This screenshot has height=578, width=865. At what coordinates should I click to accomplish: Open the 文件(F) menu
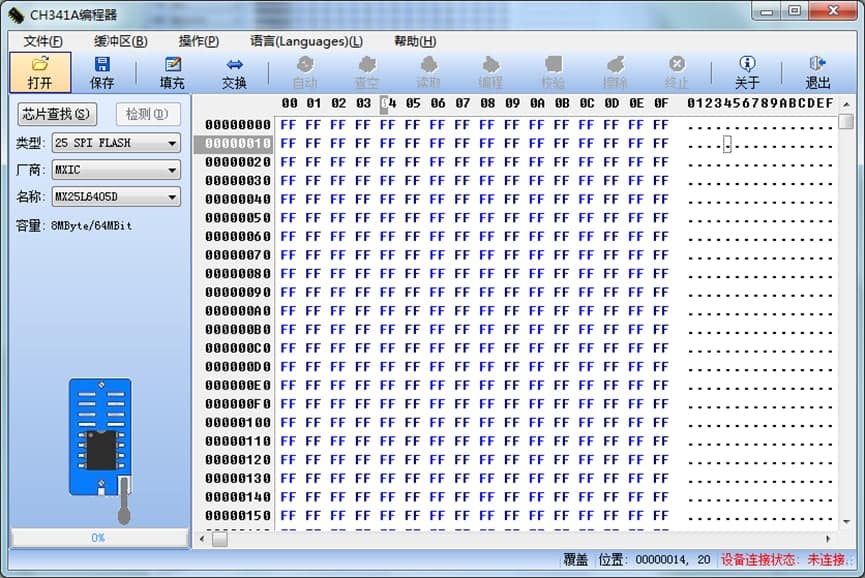(x=43, y=41)
